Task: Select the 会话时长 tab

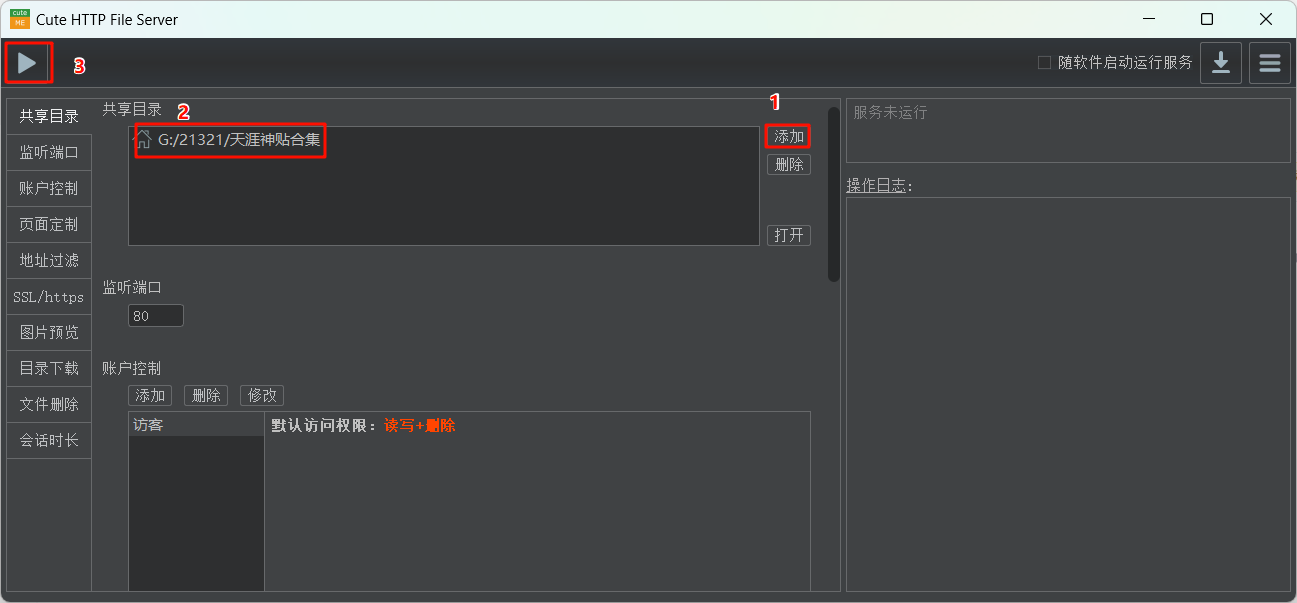Action: point(49,441)
